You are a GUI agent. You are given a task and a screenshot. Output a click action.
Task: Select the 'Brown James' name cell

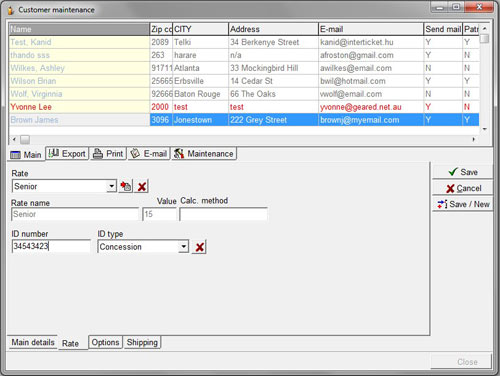(79, 120)
